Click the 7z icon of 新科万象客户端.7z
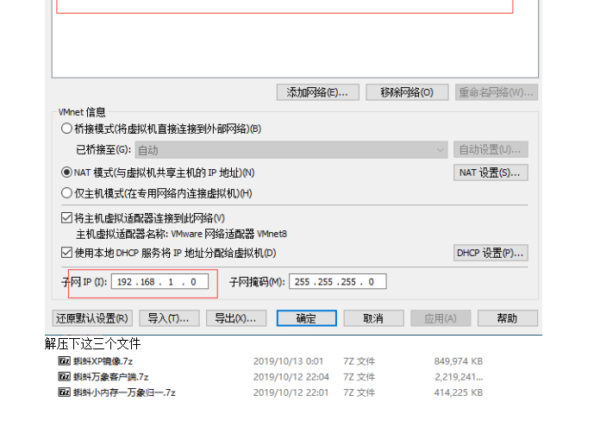600x433 pixels. (64, 377)
